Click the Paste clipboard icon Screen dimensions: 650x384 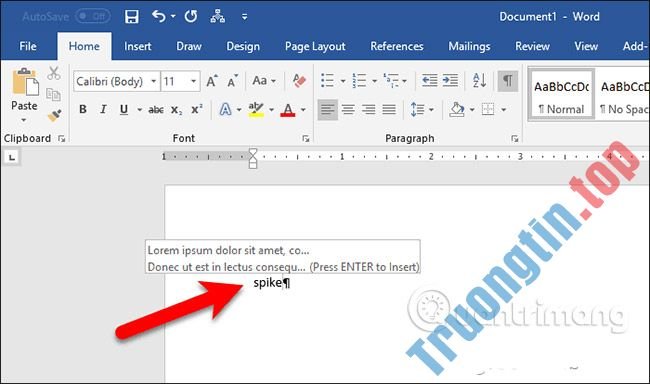coord(25,83)
